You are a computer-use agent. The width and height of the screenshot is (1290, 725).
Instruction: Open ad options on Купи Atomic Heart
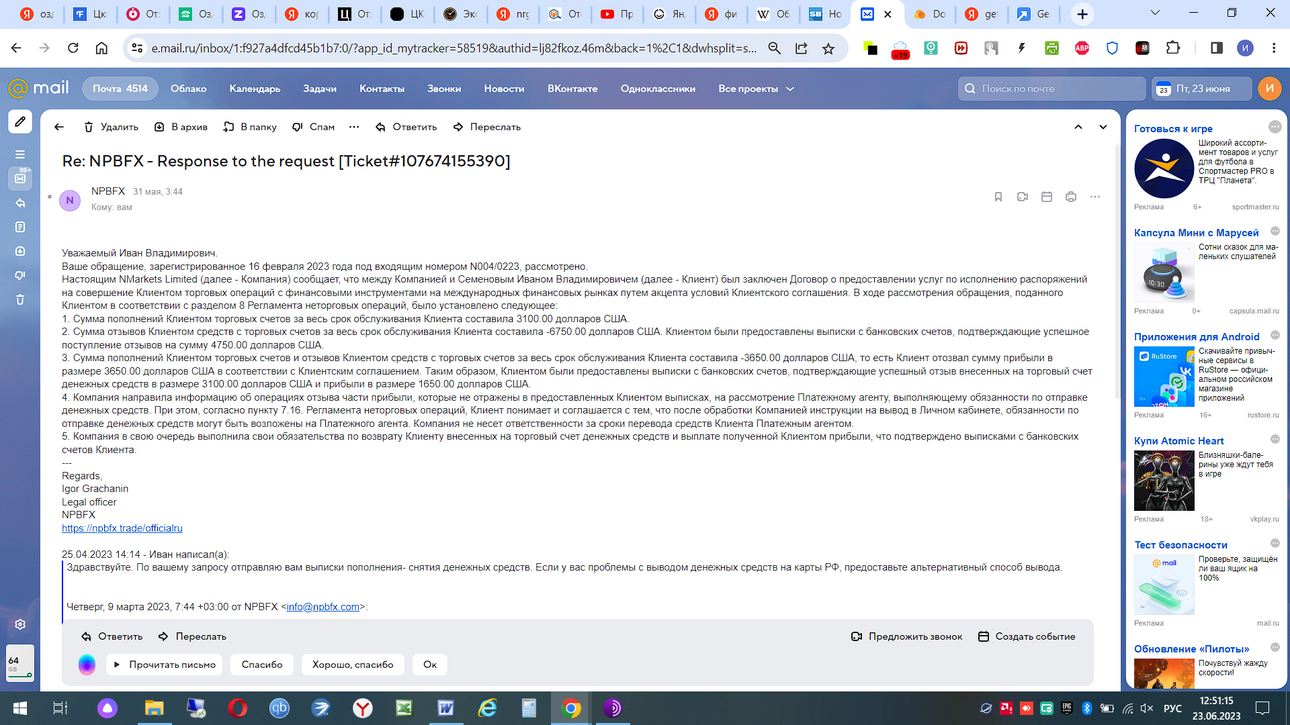1275,439
